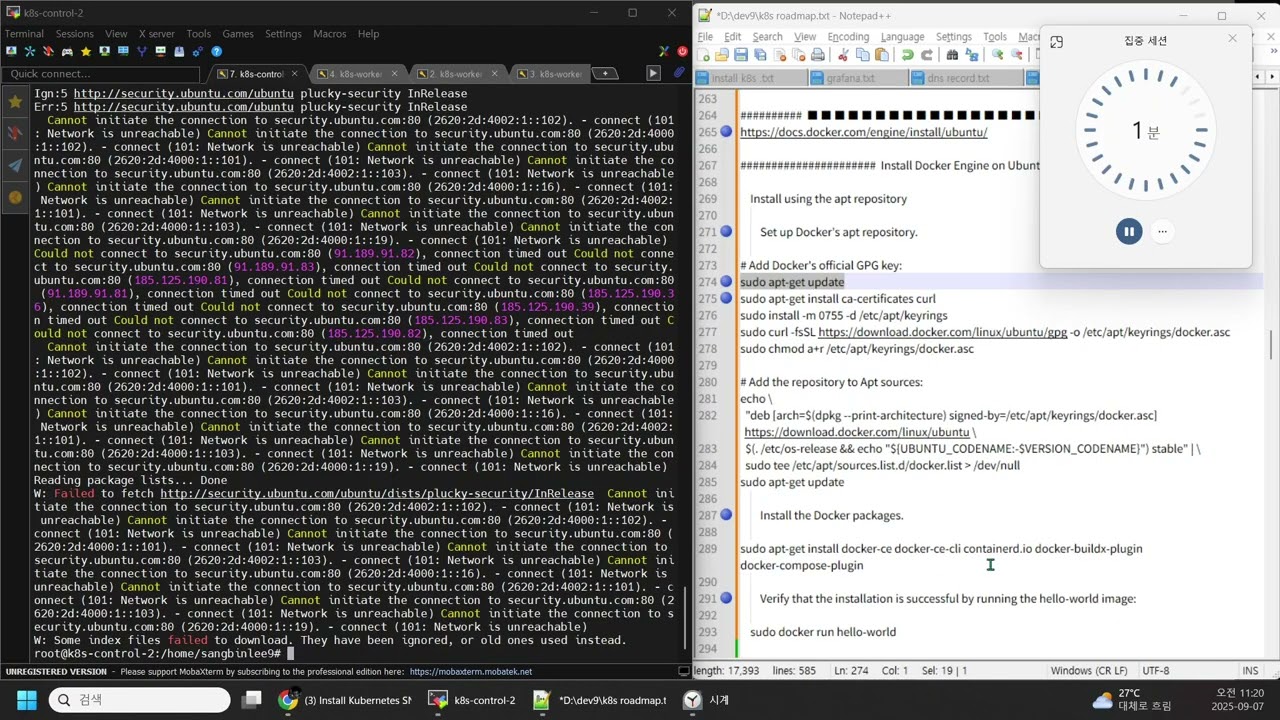Click the paperclip icon beside MobaXterm tabs
The image size is (1280, 720).
pos(679,73)
